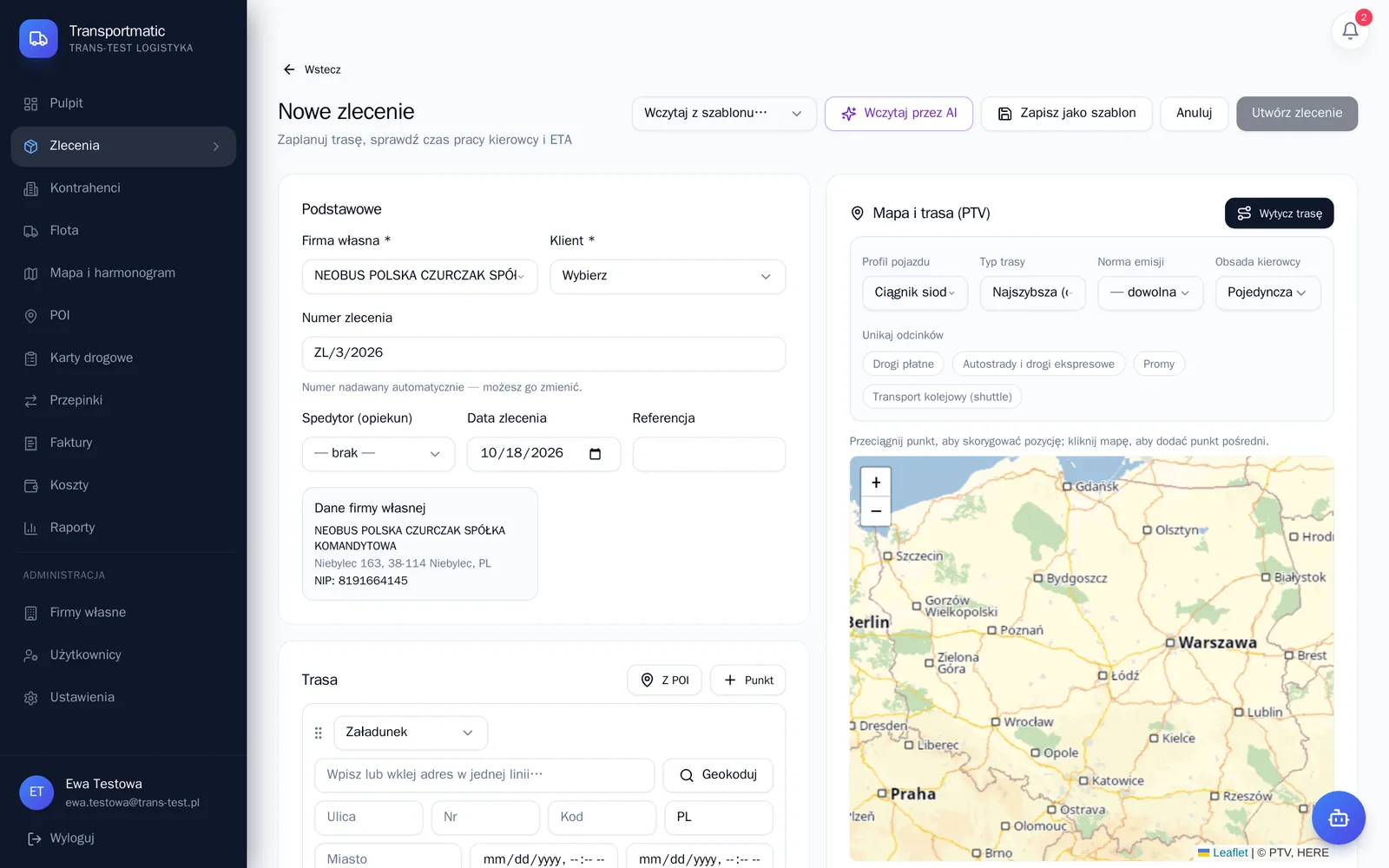Click the Transportmatic truck logo
1389x868 pixels.
click(x=38, y=38)
